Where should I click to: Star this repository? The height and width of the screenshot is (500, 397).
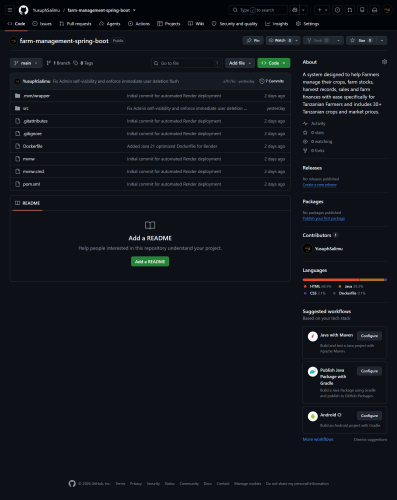(x=361, y=40)
